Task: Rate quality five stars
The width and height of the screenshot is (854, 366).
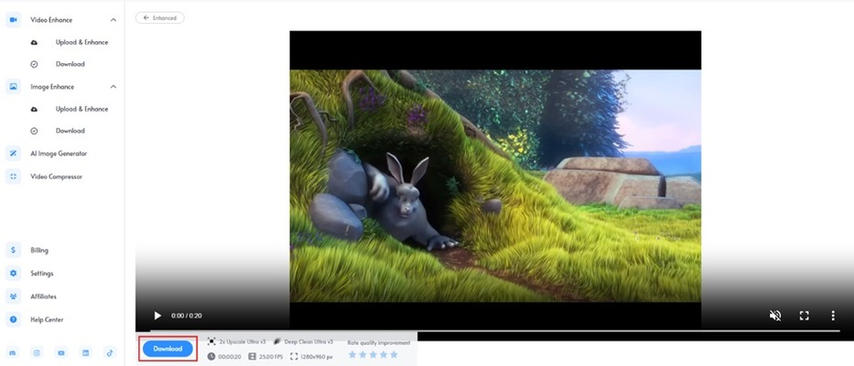Action: point(394,355)
